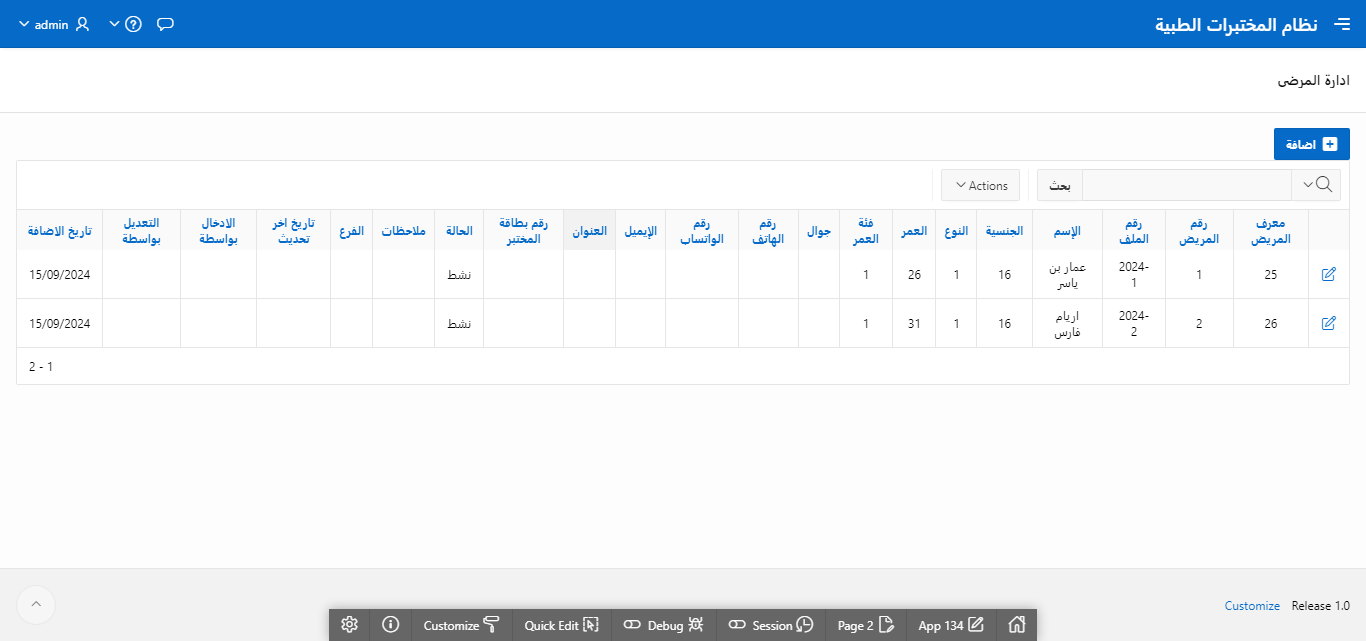This screenshot has width=1366, height=641.
Task: Select the age cell 26
Action: tap(914, 274)
